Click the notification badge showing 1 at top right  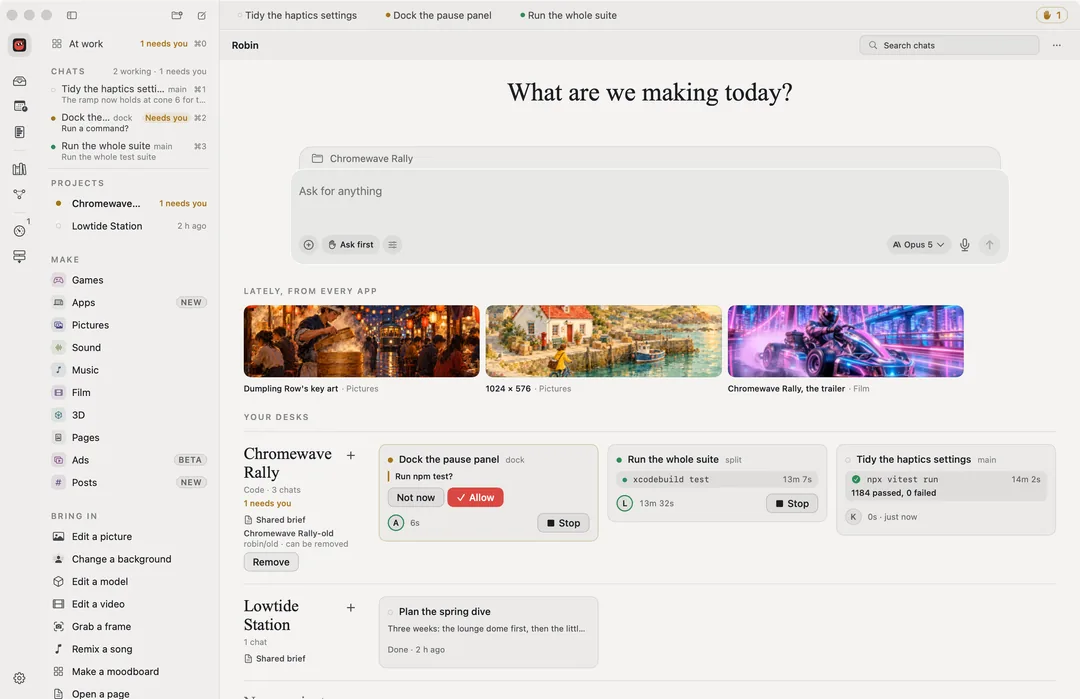1052,15
